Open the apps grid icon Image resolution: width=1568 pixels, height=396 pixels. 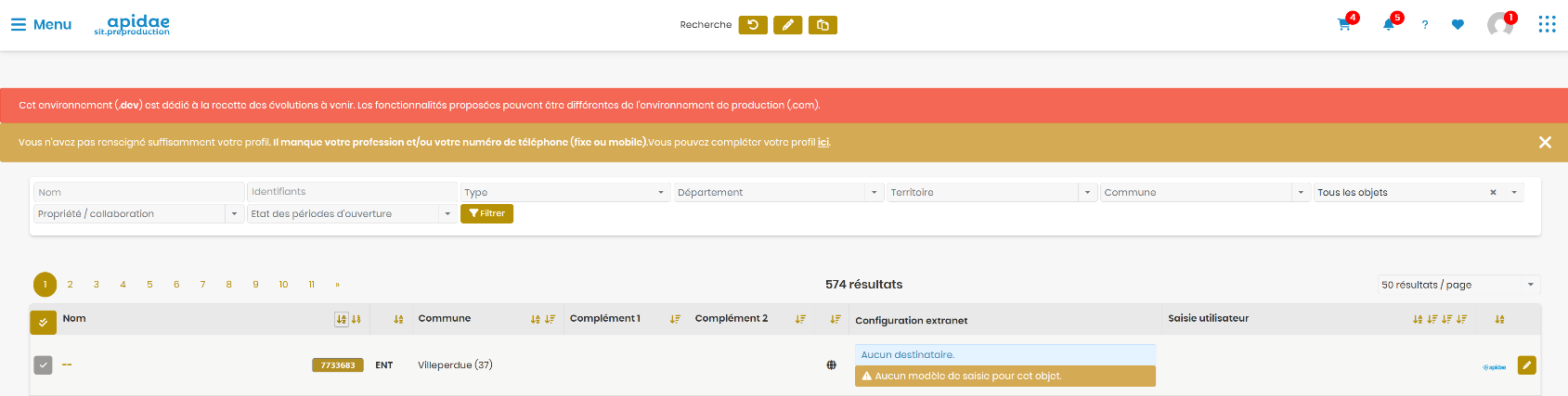pos(1547,24)
